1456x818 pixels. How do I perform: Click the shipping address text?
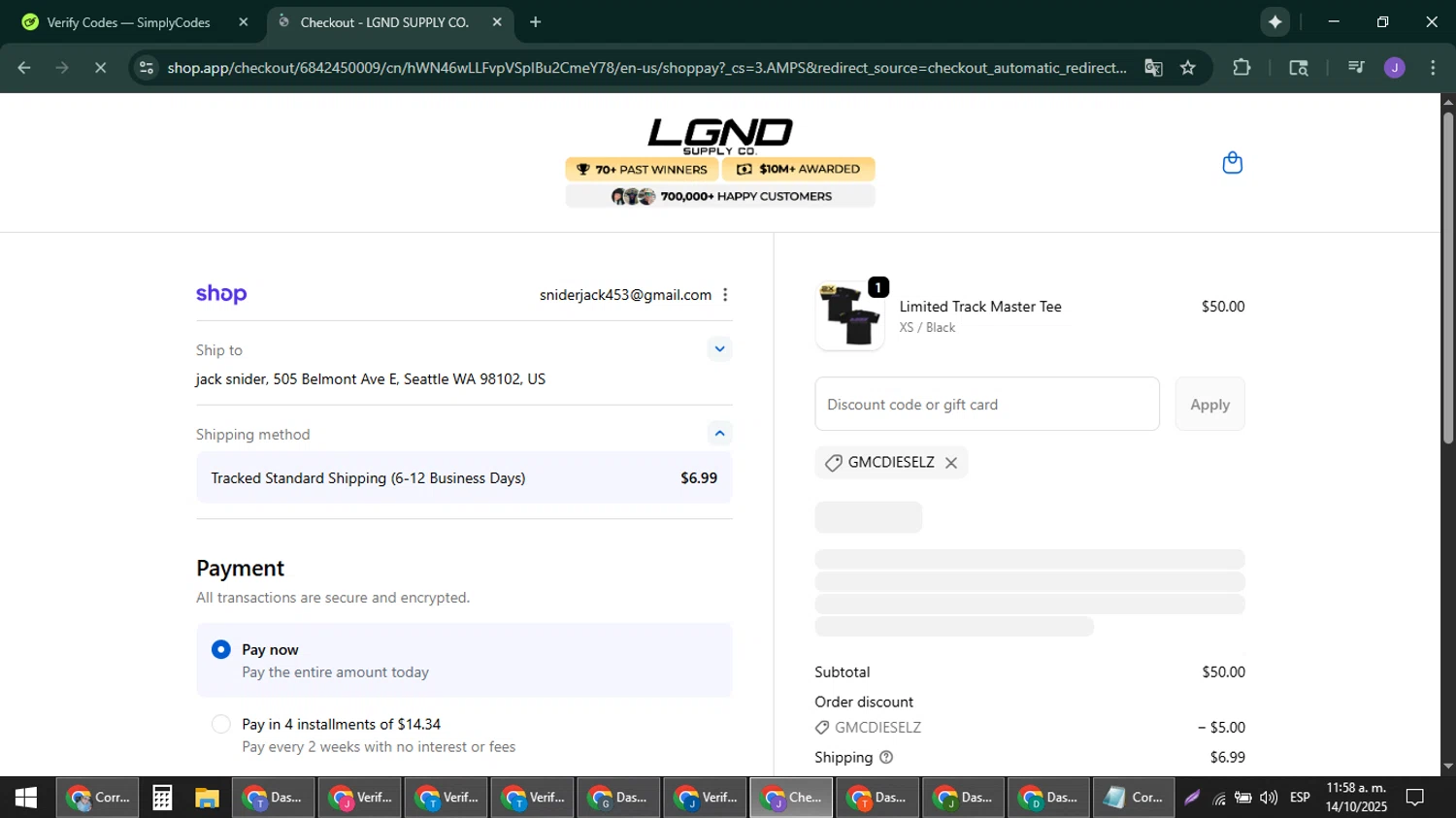pyautogui.click(x=371, y=379)
